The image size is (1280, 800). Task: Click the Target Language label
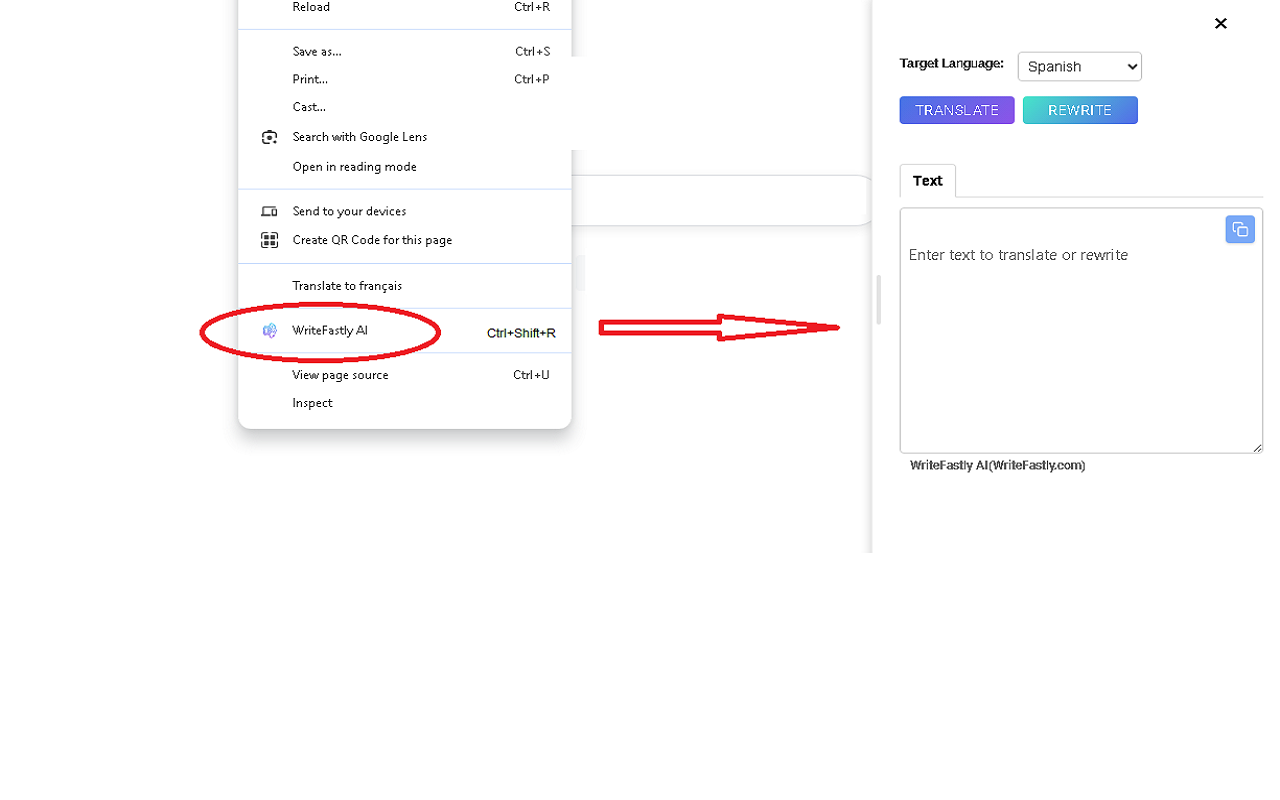951,63
